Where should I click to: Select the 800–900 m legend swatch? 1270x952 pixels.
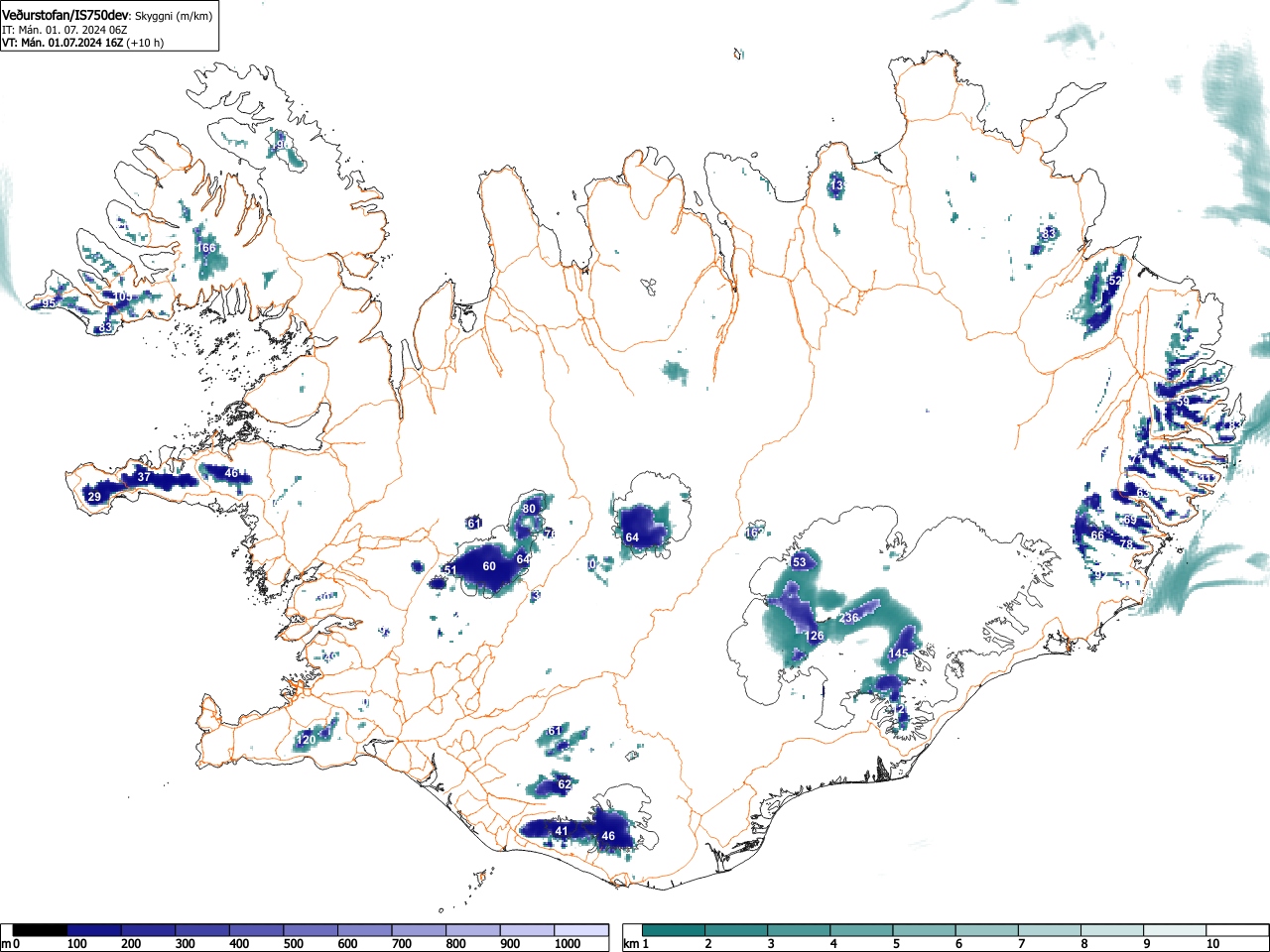(472, 930)
